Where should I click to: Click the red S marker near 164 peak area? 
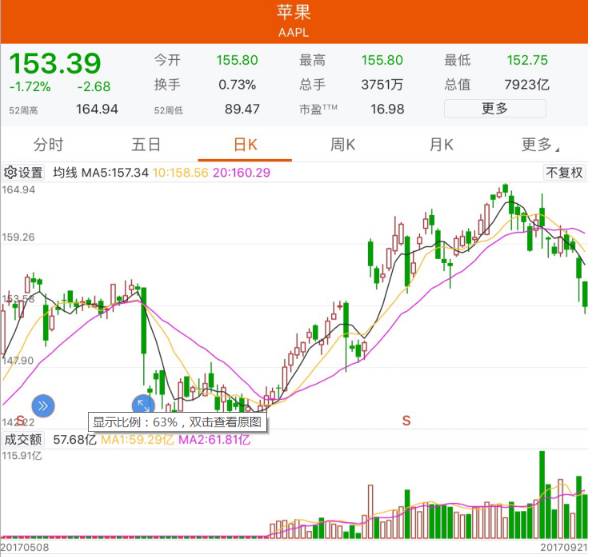(406, 421)
